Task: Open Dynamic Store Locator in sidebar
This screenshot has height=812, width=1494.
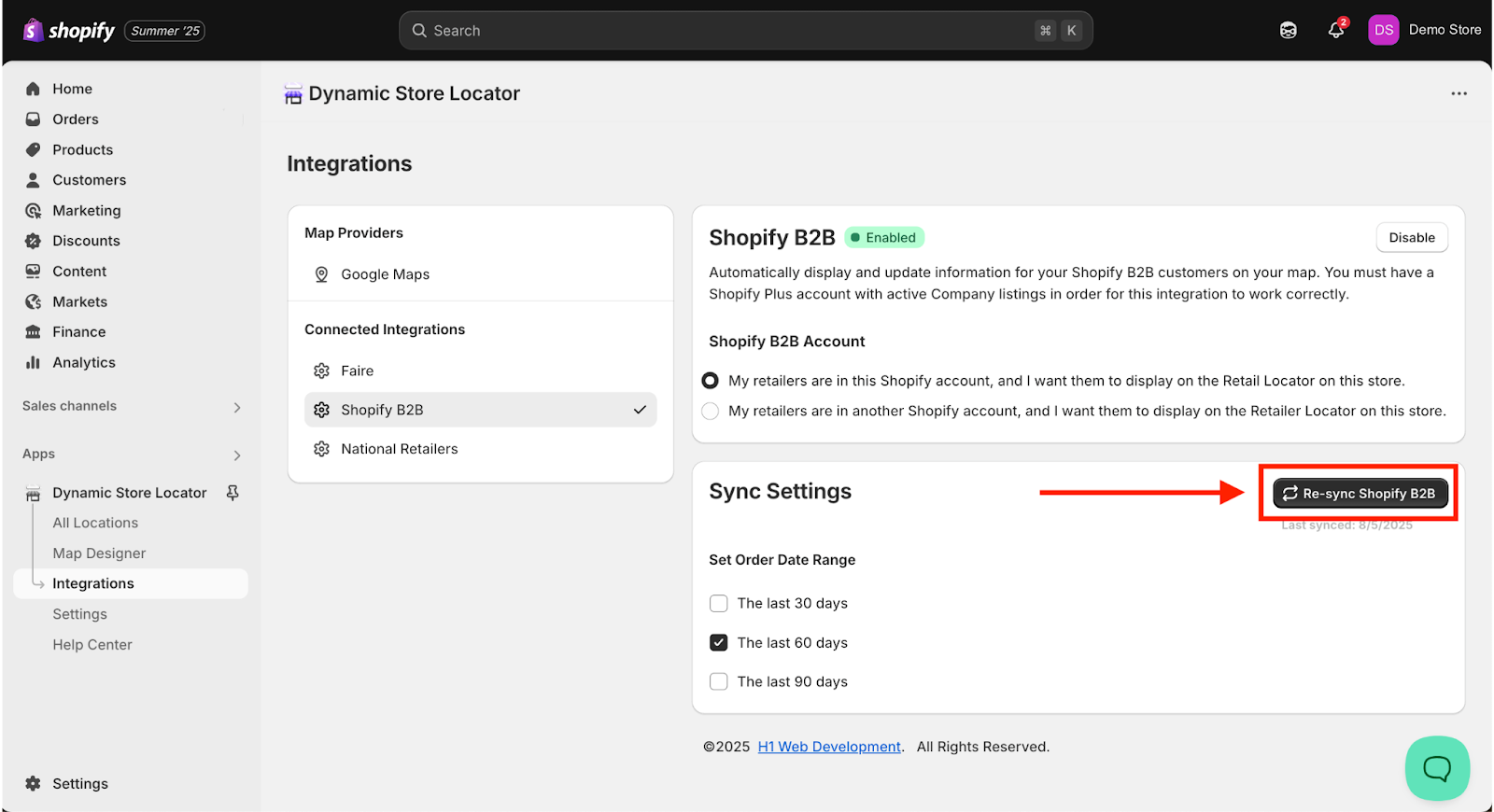Action: click(130, 493)
